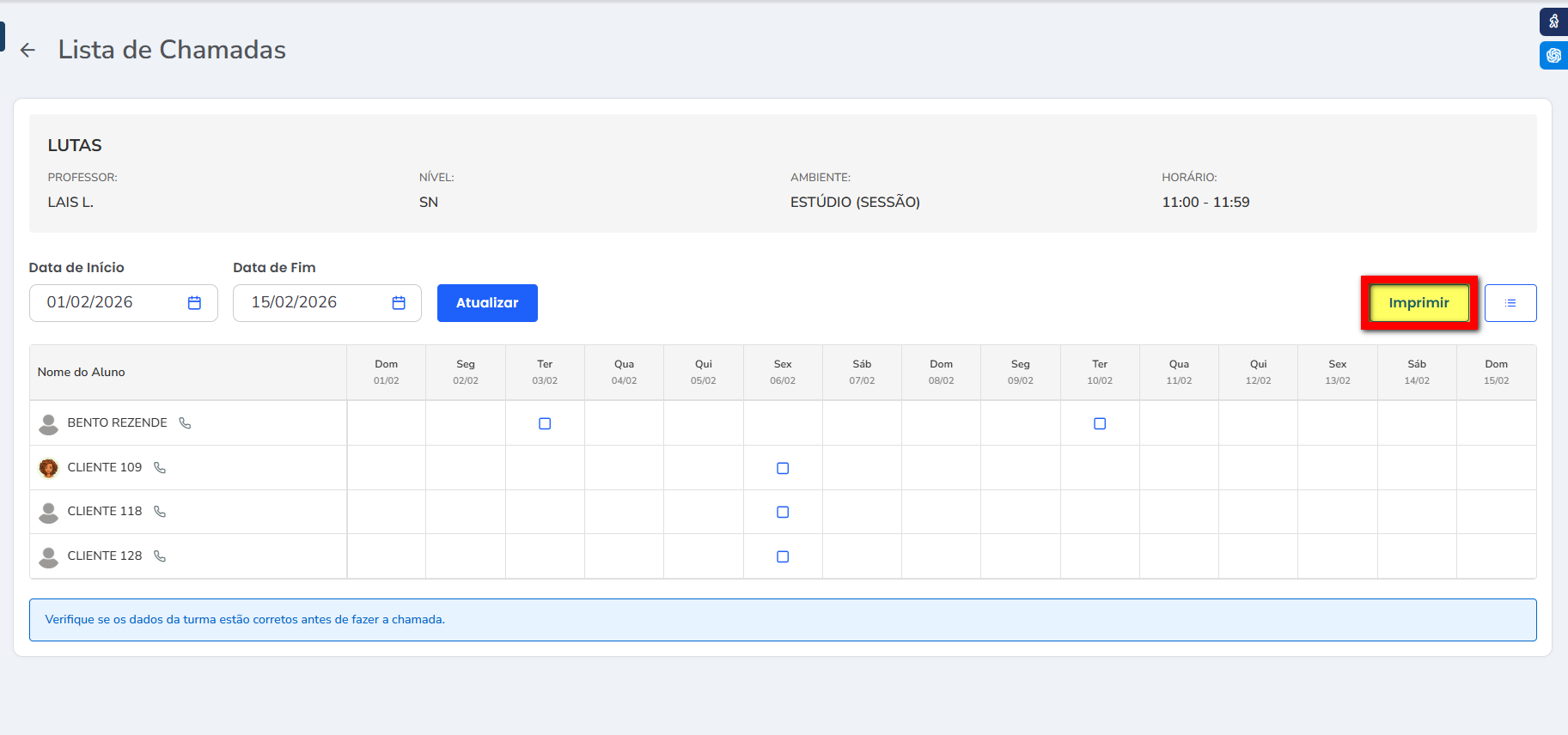This screenshot has height=735, width=1568.
Task: Focus the Data de Início date field
Action: coord(107,303)
